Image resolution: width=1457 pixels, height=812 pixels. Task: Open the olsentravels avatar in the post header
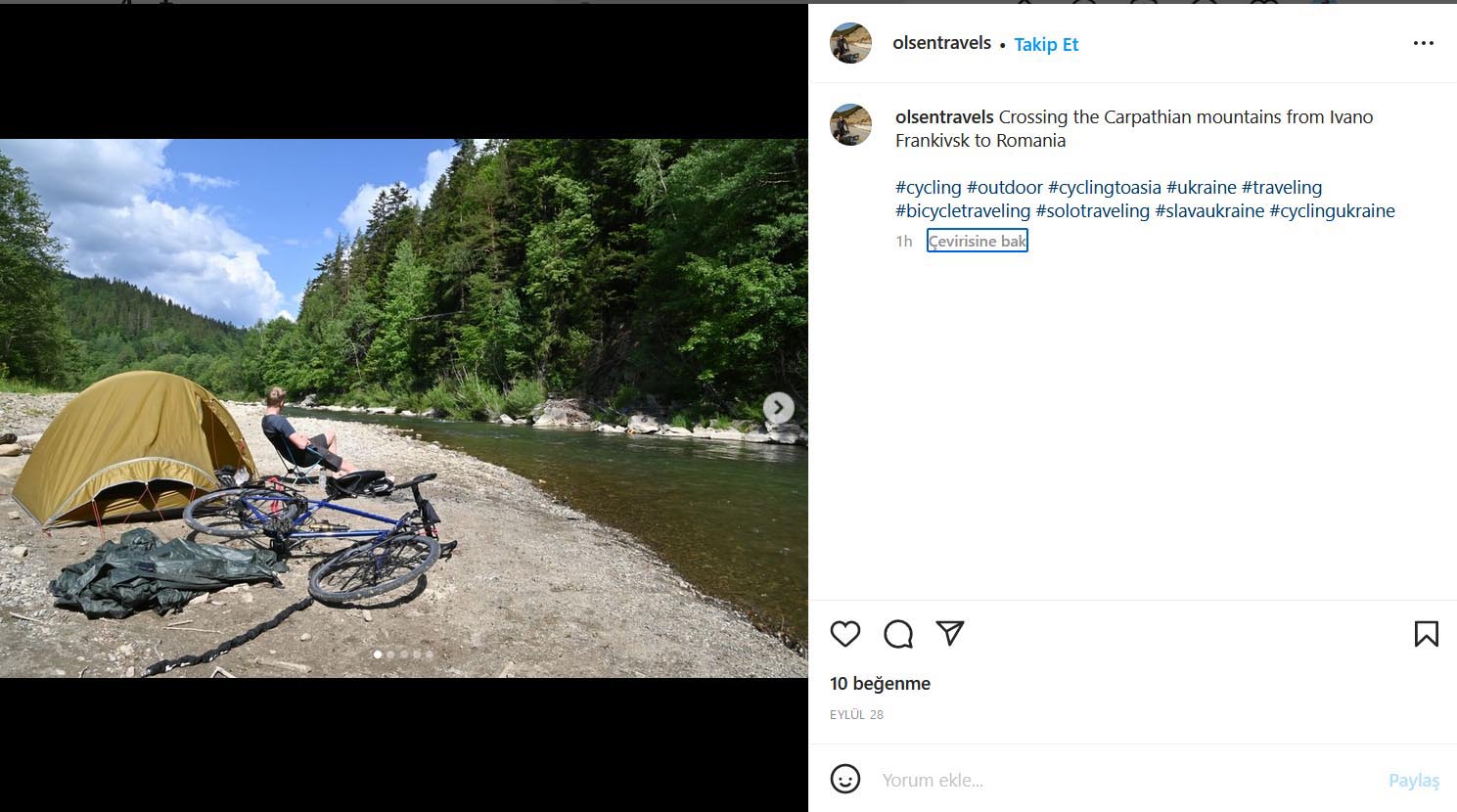point(850,43)
